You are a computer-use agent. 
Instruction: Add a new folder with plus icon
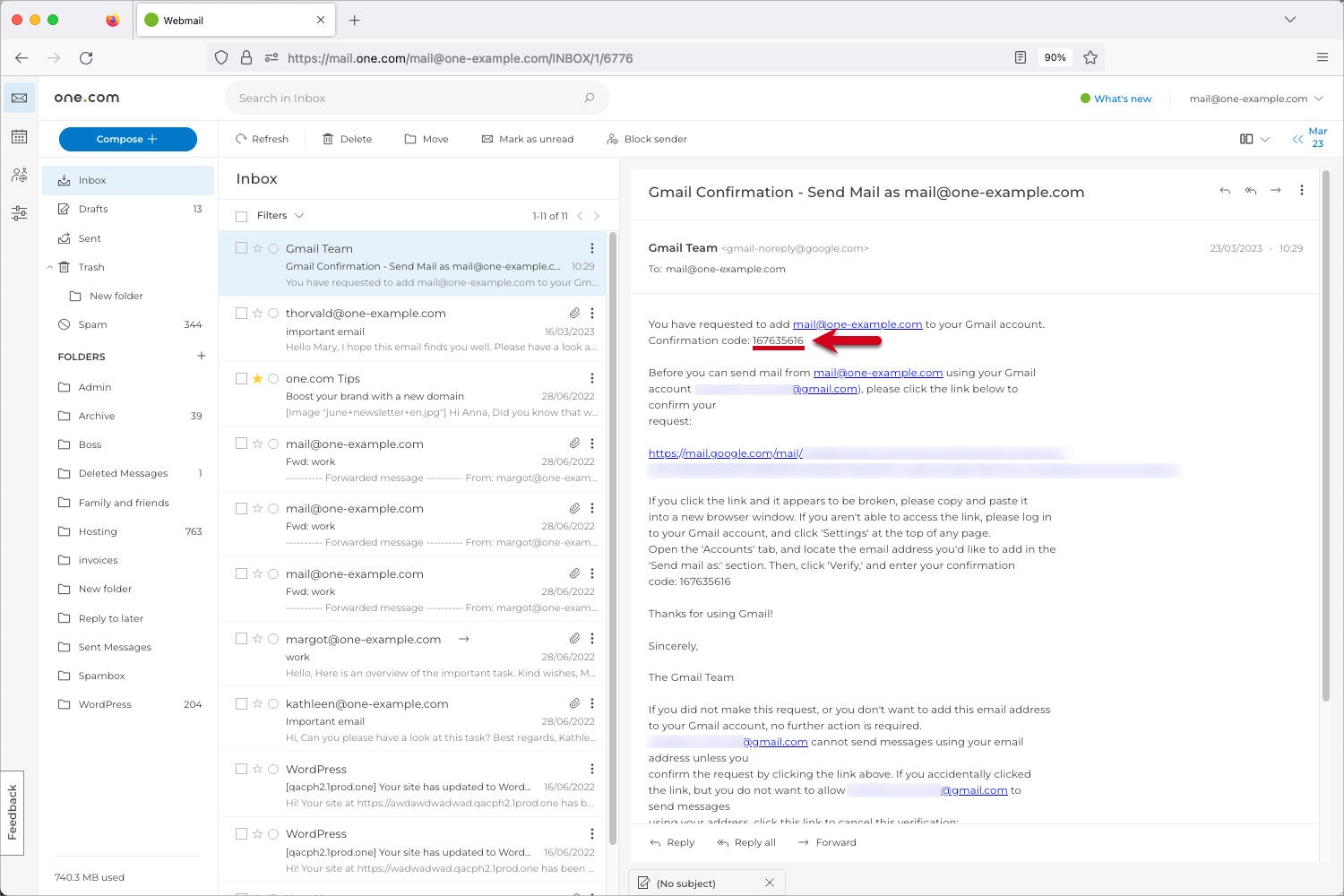point(202,356)
